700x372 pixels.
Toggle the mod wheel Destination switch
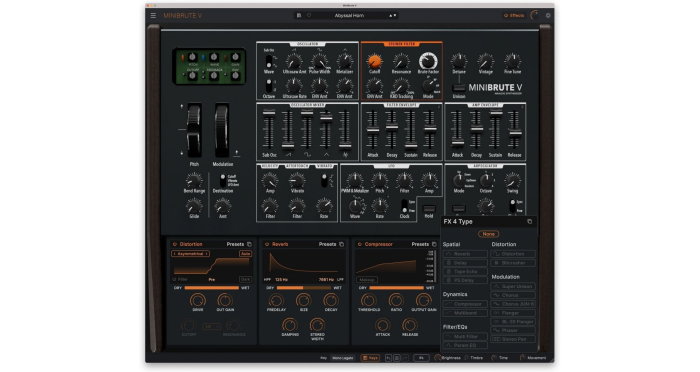pyautogui.click(x=222, y=180)
